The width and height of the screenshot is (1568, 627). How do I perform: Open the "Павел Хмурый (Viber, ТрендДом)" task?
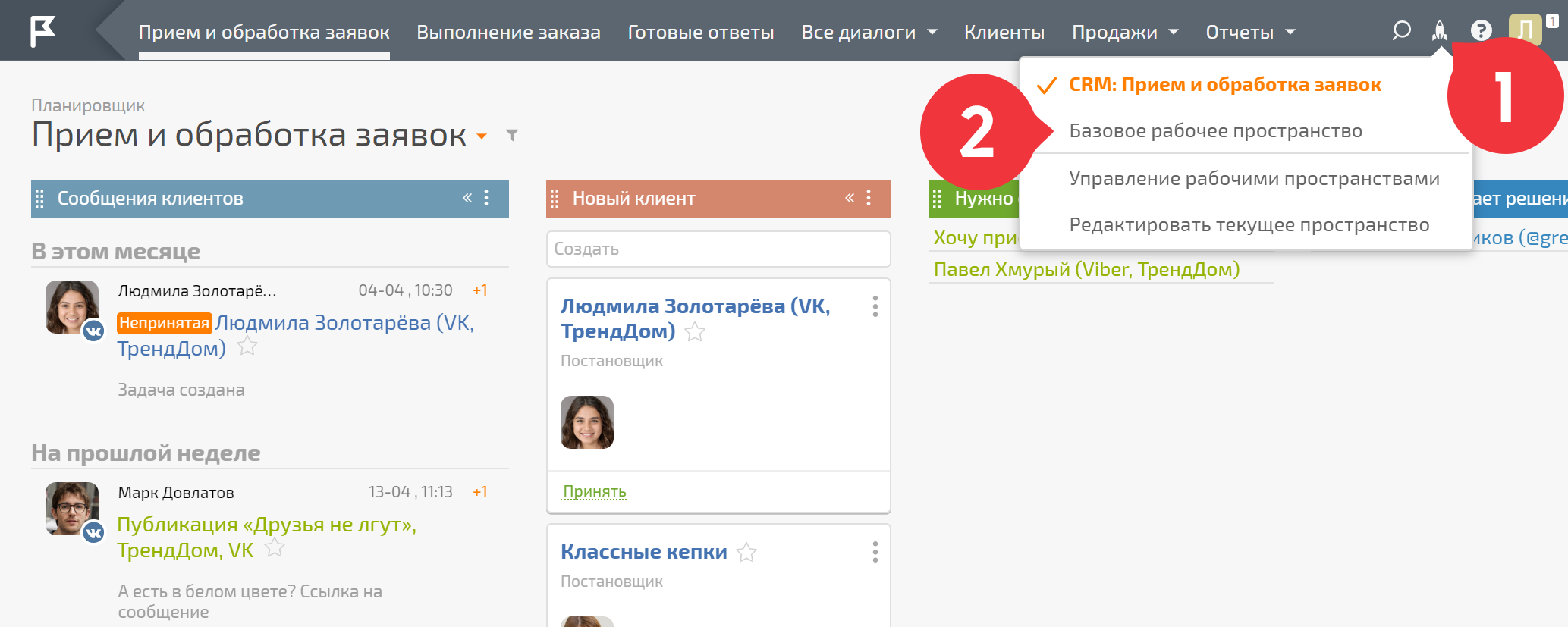(x=1086, y=269)
